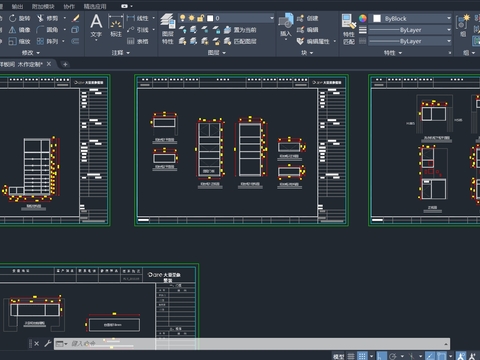Open recent commands dropdown in command line
This screenshot has height=360, width=480.
(x=61, y=344)
